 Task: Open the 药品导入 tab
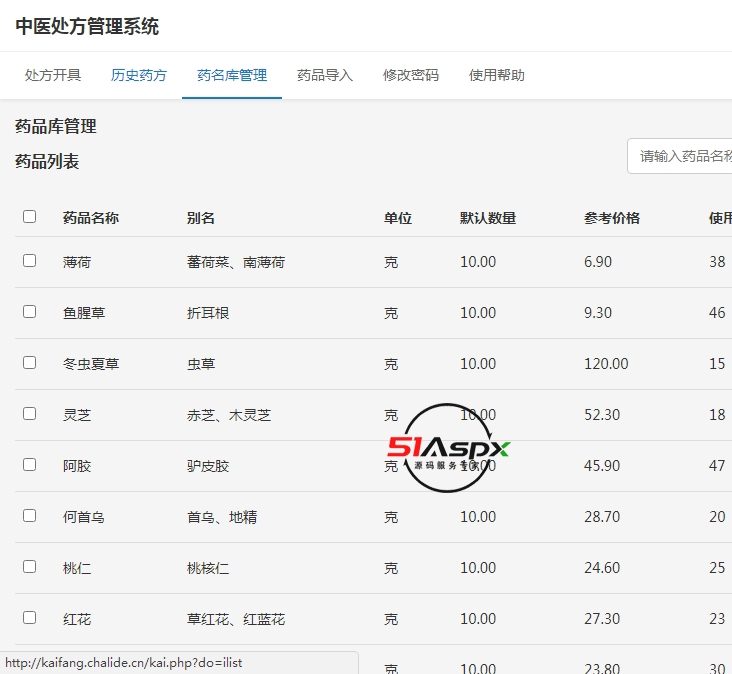click(325, 75)
